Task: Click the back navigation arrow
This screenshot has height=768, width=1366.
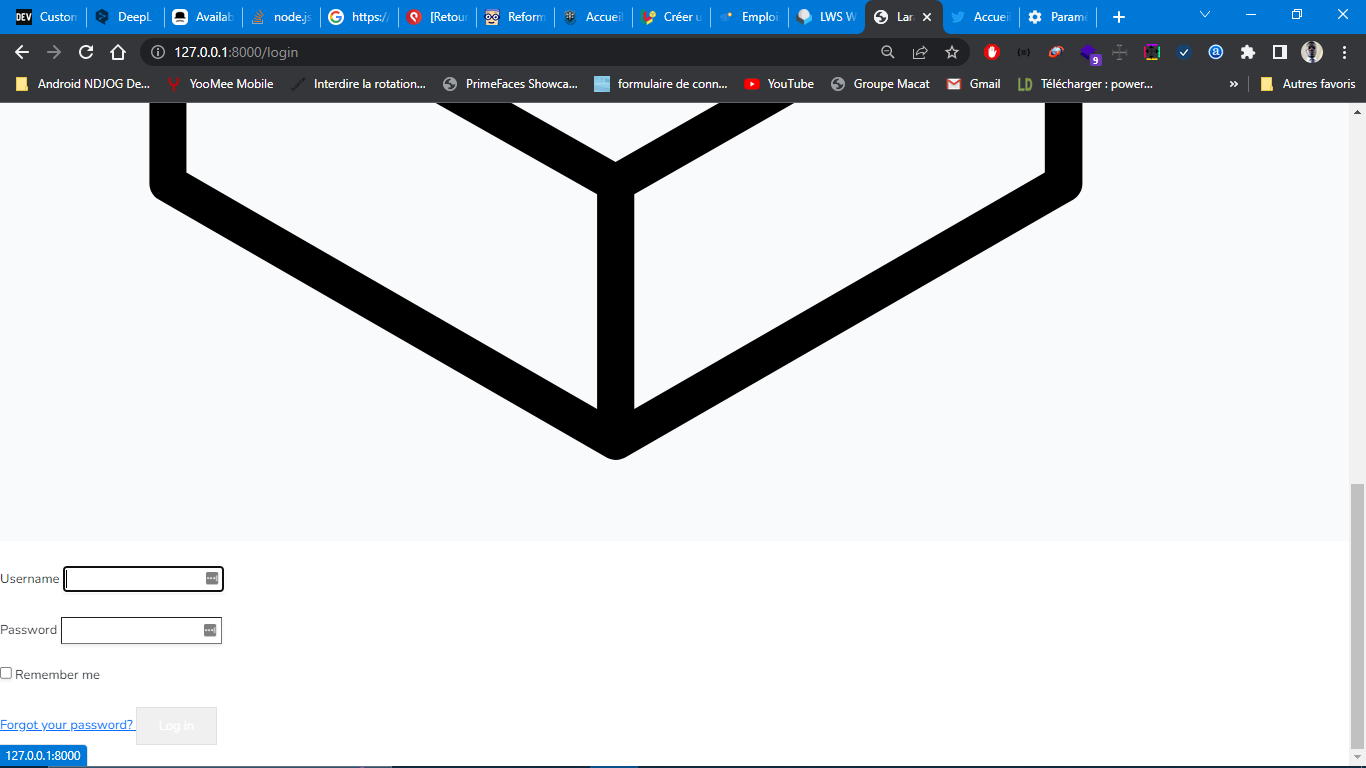Action: click(22, 50)
